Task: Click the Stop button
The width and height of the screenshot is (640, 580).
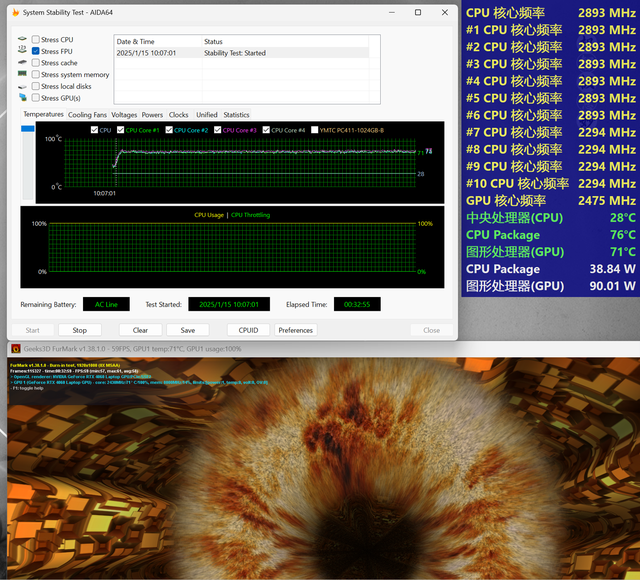Action: tap(80, 330)
